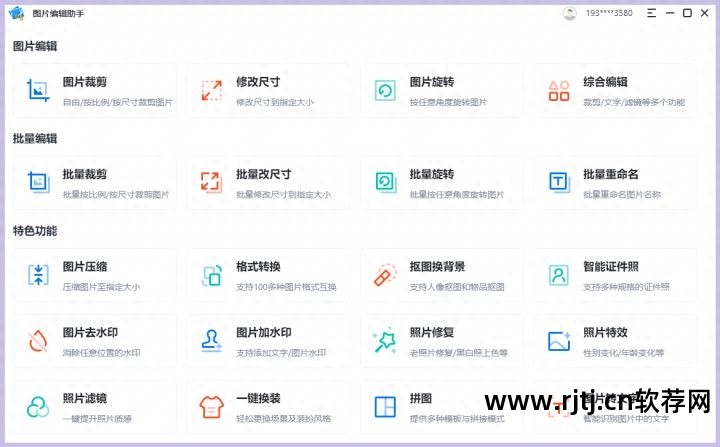Select the 格式转换 format convert icon
720x447 pixels.
pyautogui.click(x=212, y=275)
